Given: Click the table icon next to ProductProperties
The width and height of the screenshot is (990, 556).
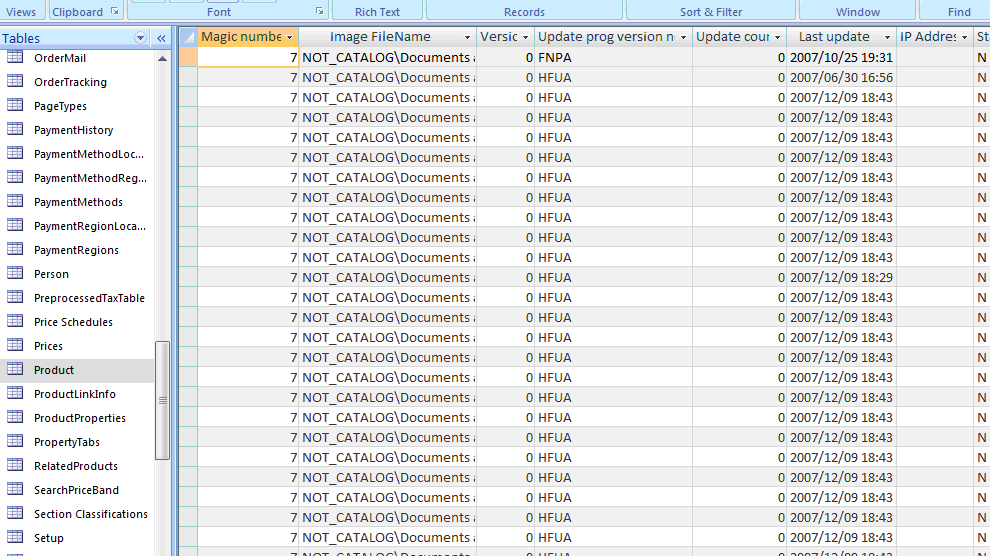Looking at the screenshot, I should click(x=15, y=418).
